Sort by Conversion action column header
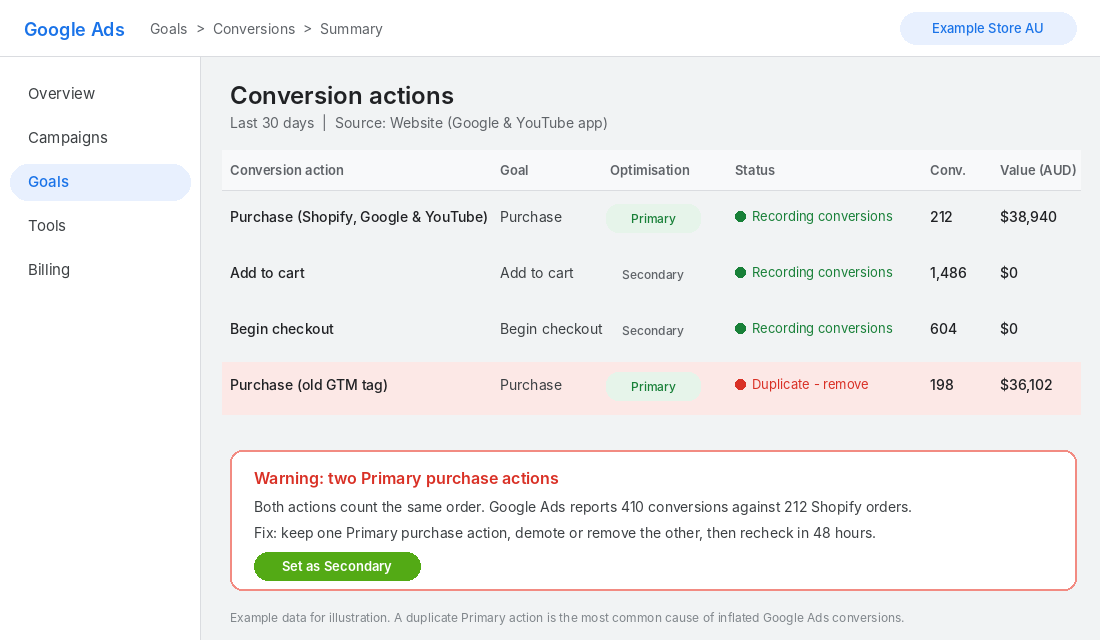The width and height of the screenshot is (1100, 640). (287, 170)
